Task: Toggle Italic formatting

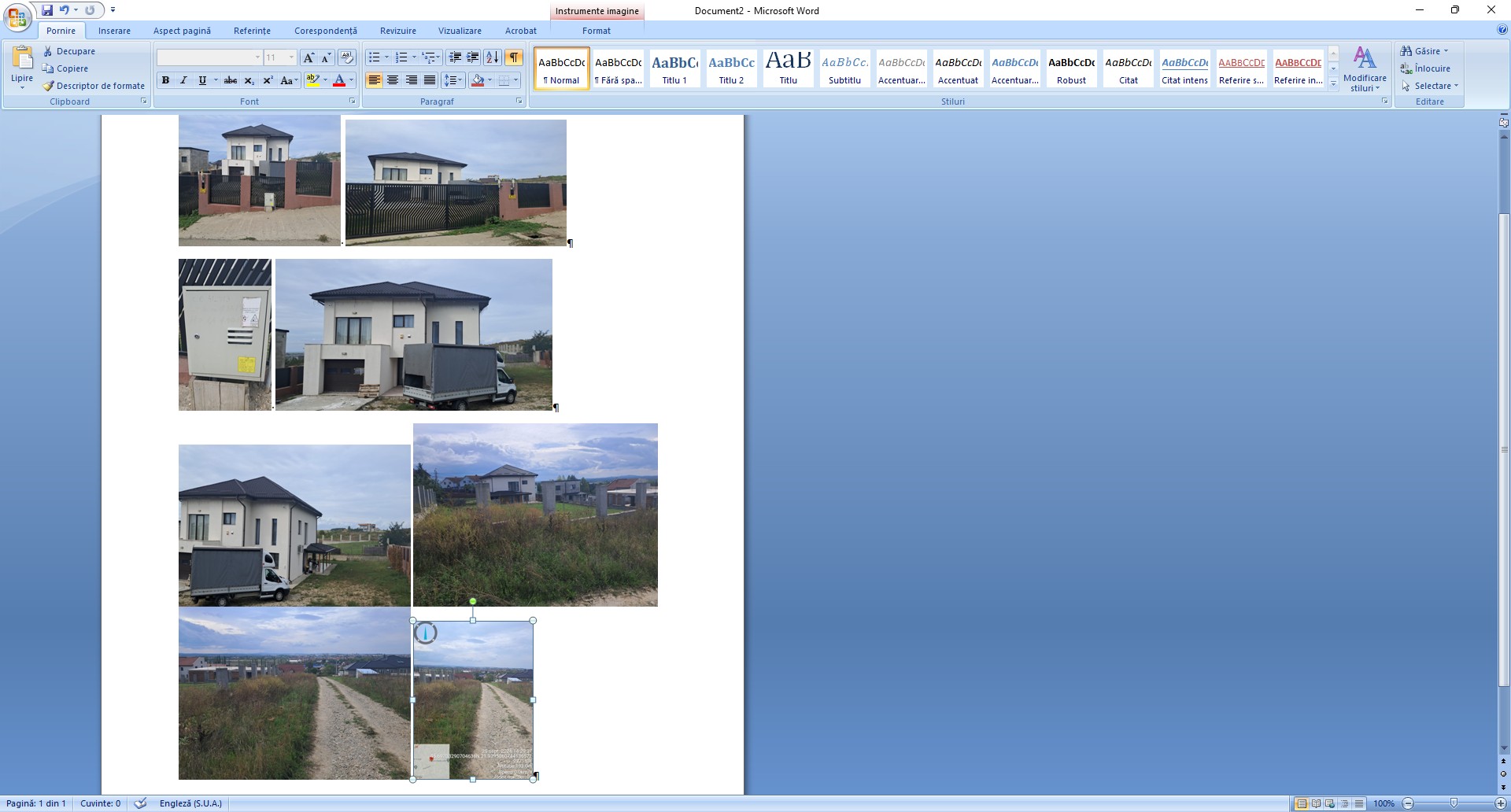Action: [x=183, y=80]
